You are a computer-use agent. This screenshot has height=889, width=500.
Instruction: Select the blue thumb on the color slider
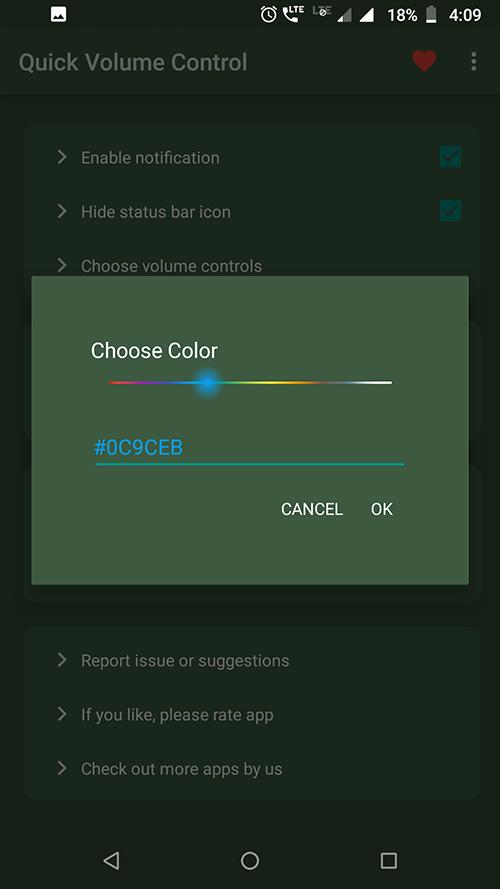click(208, 383)
